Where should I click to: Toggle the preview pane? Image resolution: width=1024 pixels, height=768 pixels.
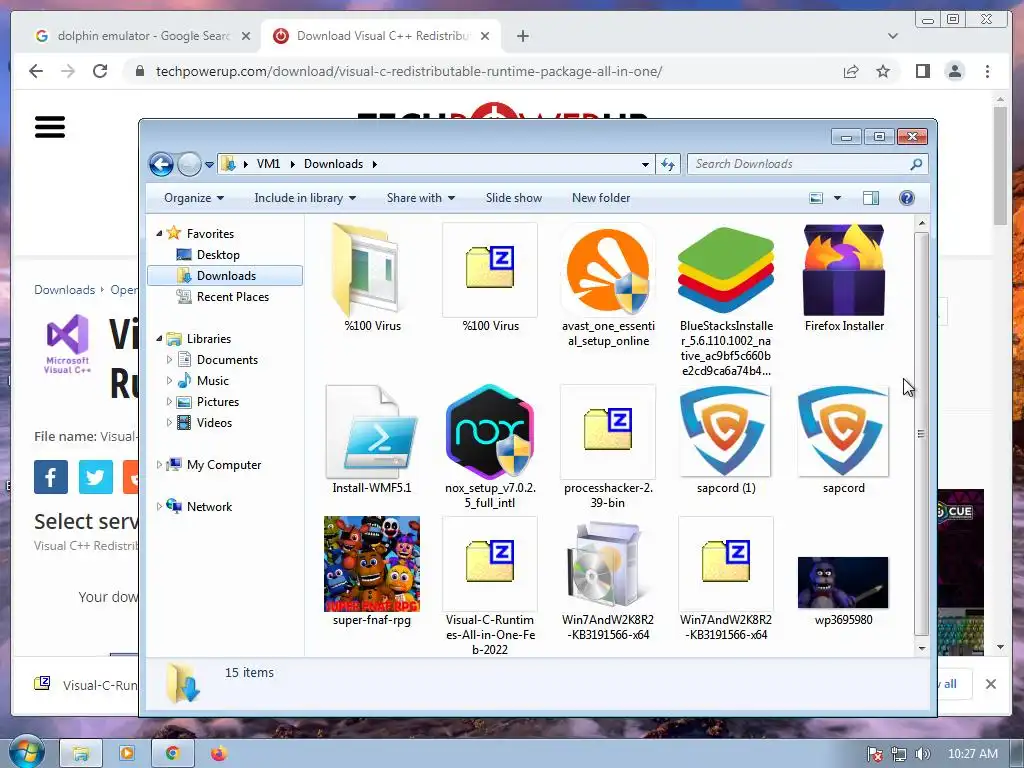871,198
